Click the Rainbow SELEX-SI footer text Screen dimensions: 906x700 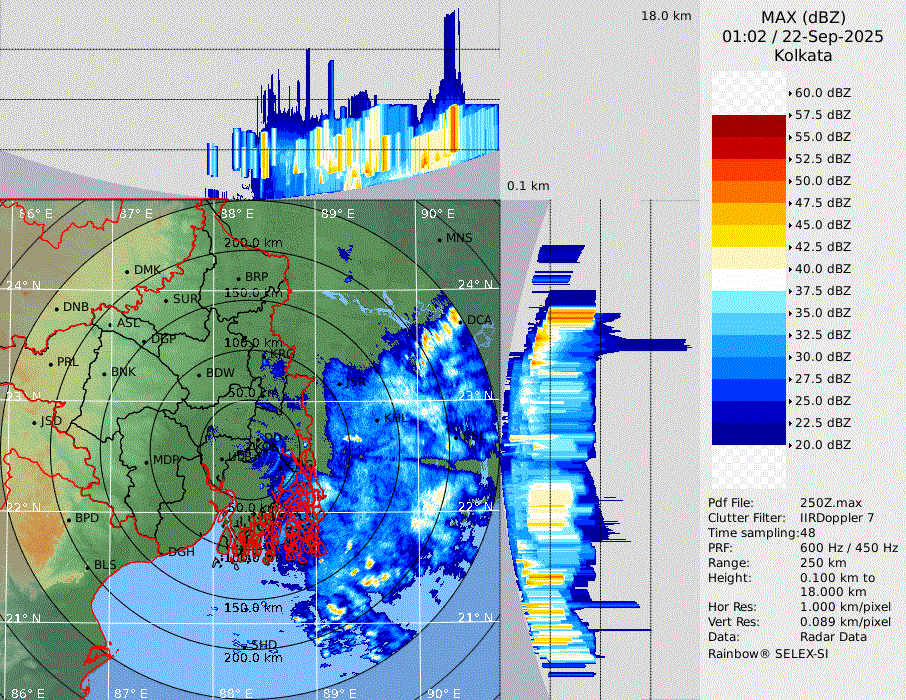click(x=768, y=653)
